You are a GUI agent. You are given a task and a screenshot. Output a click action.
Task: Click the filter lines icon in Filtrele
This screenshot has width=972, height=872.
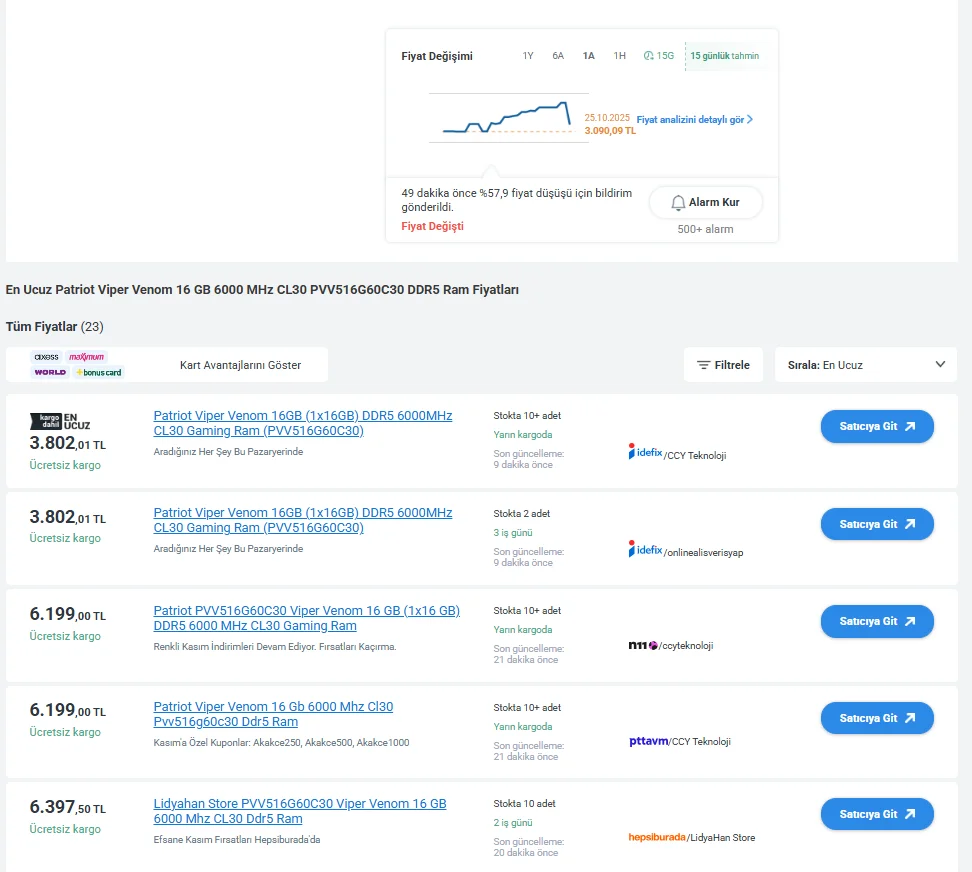point(703,365)
